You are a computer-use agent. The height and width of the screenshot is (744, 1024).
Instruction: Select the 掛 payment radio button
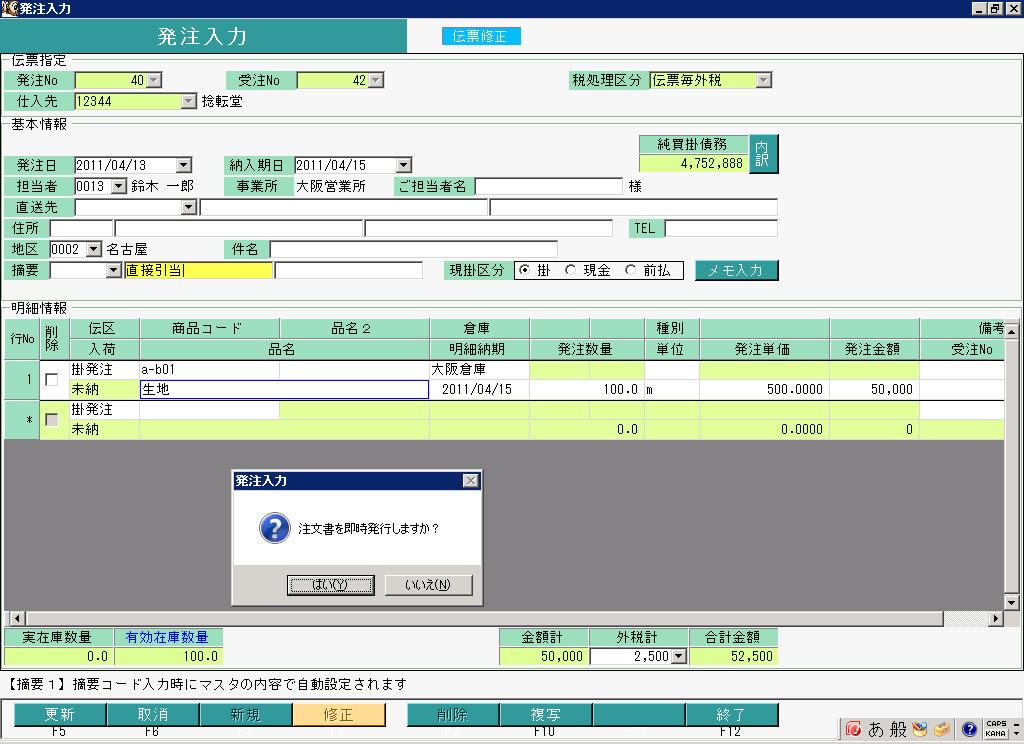[524, 270]
